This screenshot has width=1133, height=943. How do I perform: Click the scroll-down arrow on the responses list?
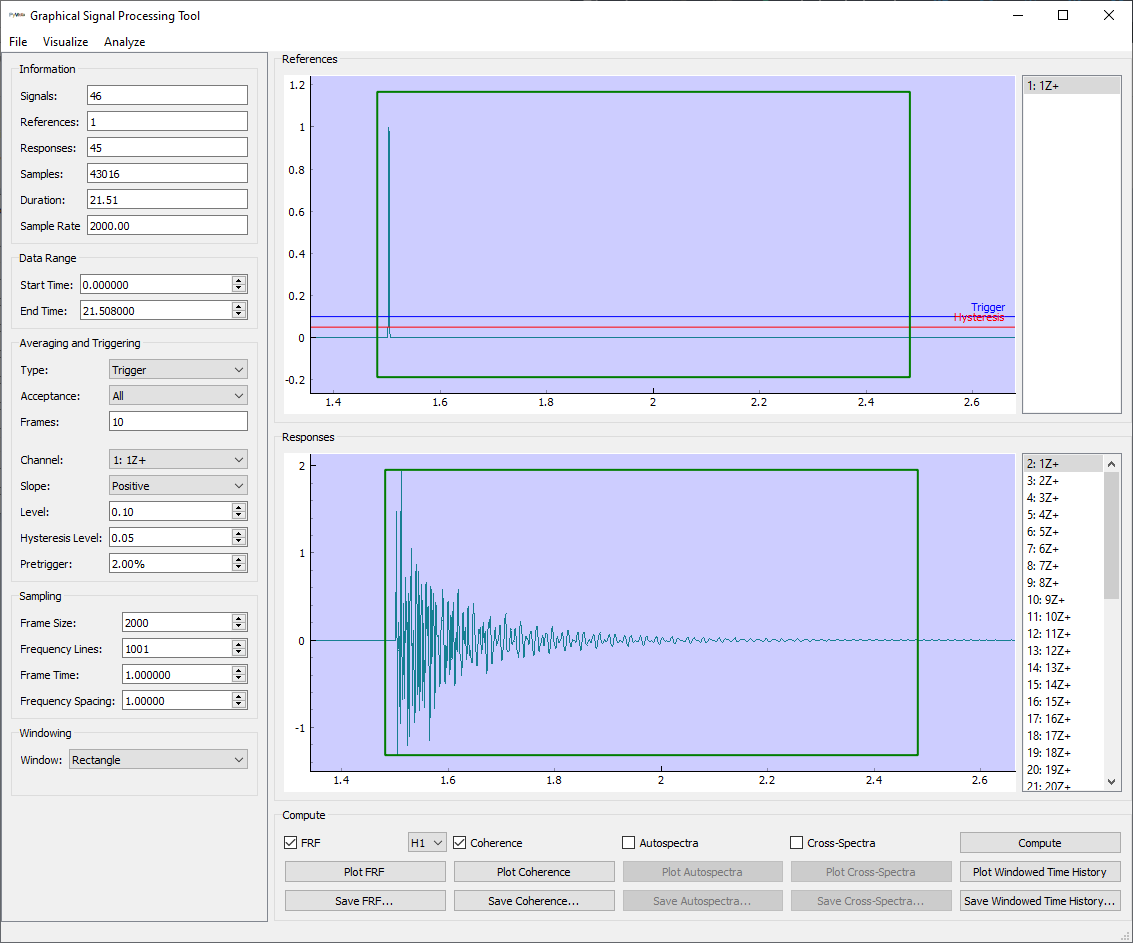pyautogui.click(x=1110, y=779)
